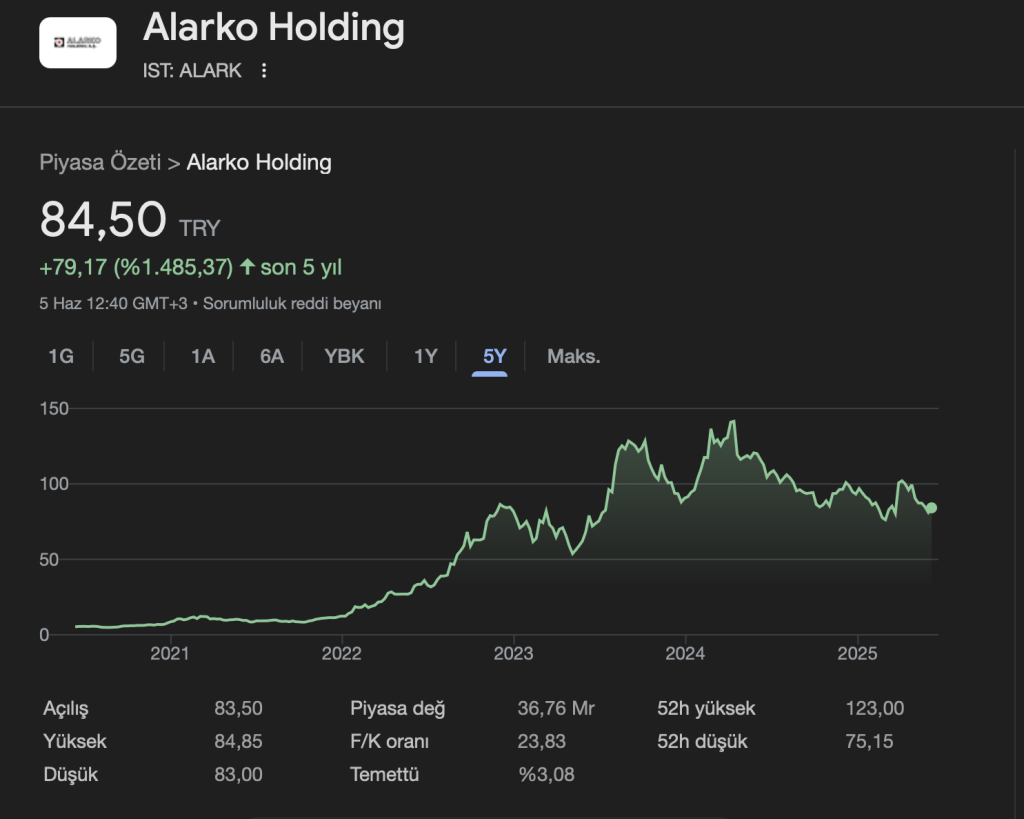Open the Sorumluluk reddi beyanı link
The height and width of the screenshot is (819, 1024).
coord(292,303)
